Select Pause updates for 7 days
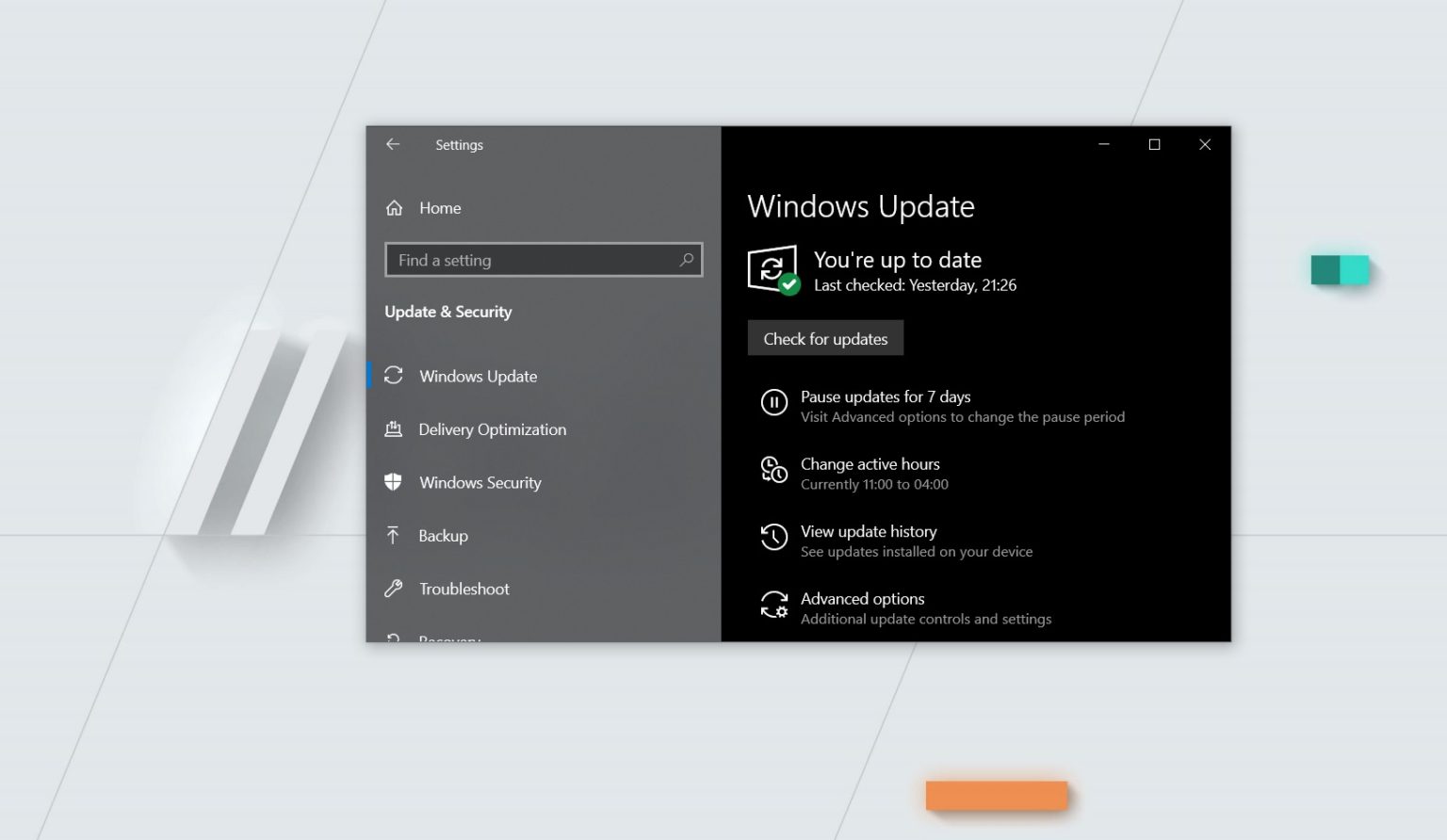1447x840 pixels. 886,396
